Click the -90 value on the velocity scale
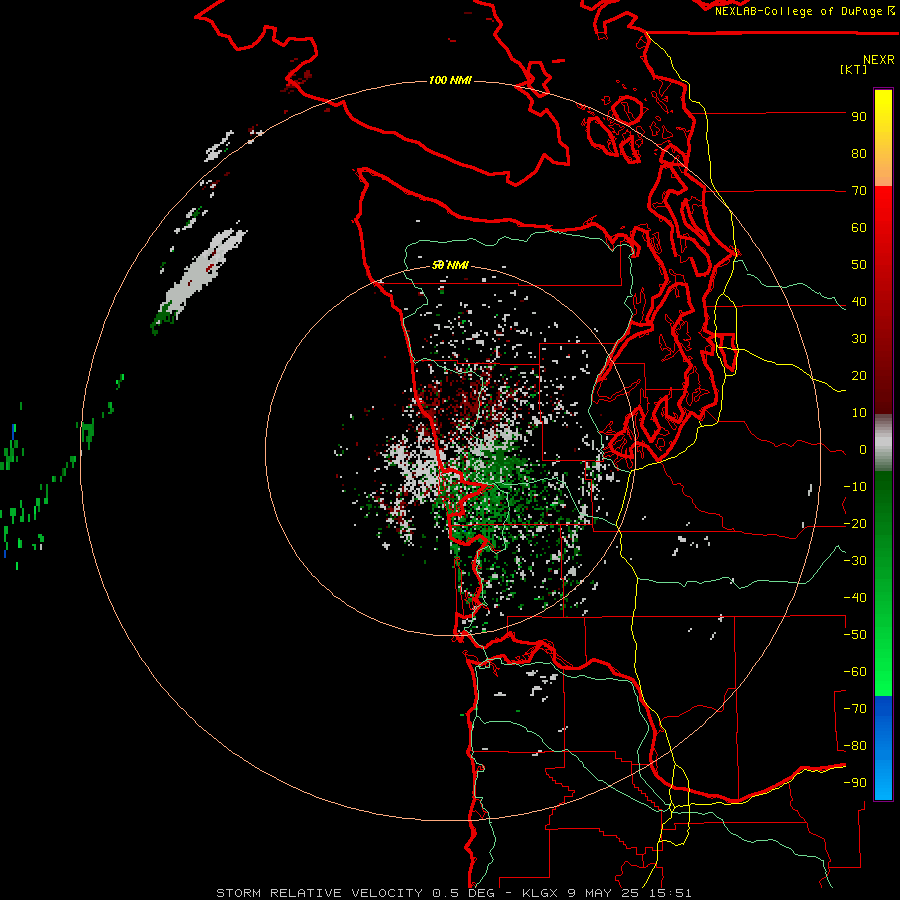Screen dimensions: 900x900 (855, 783)
